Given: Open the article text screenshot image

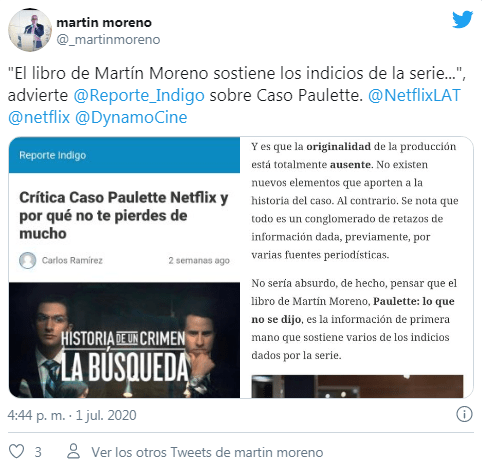Looking at the screenshot, I should point(357,267).
